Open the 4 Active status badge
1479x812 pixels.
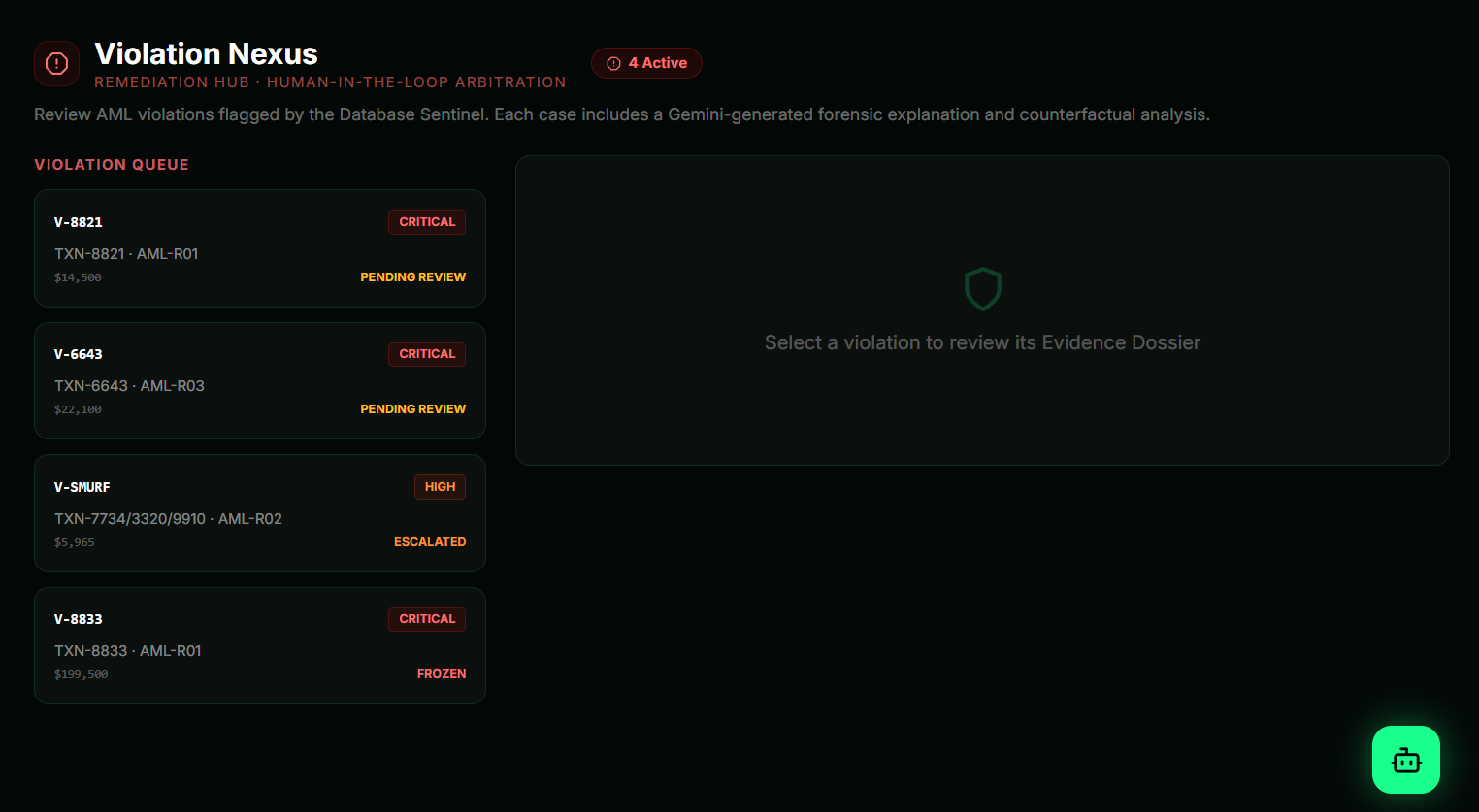coord(647,63)
